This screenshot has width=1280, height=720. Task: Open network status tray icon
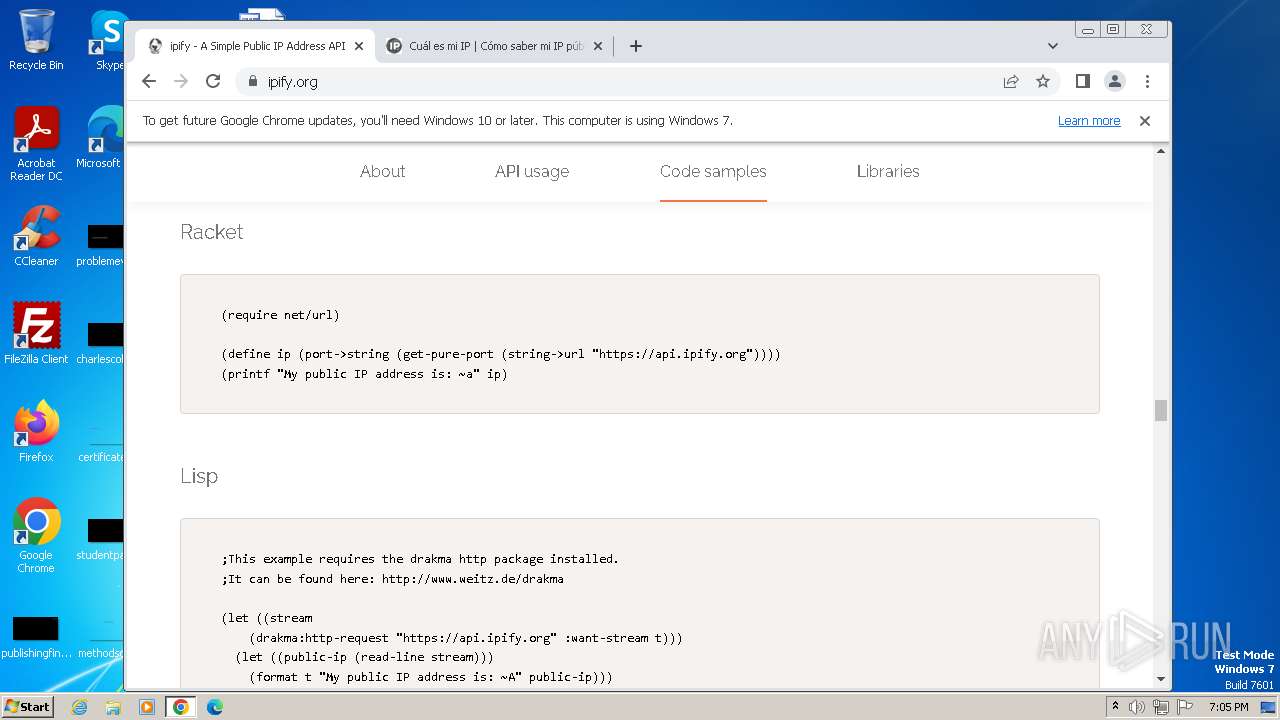click(1160, 707)
